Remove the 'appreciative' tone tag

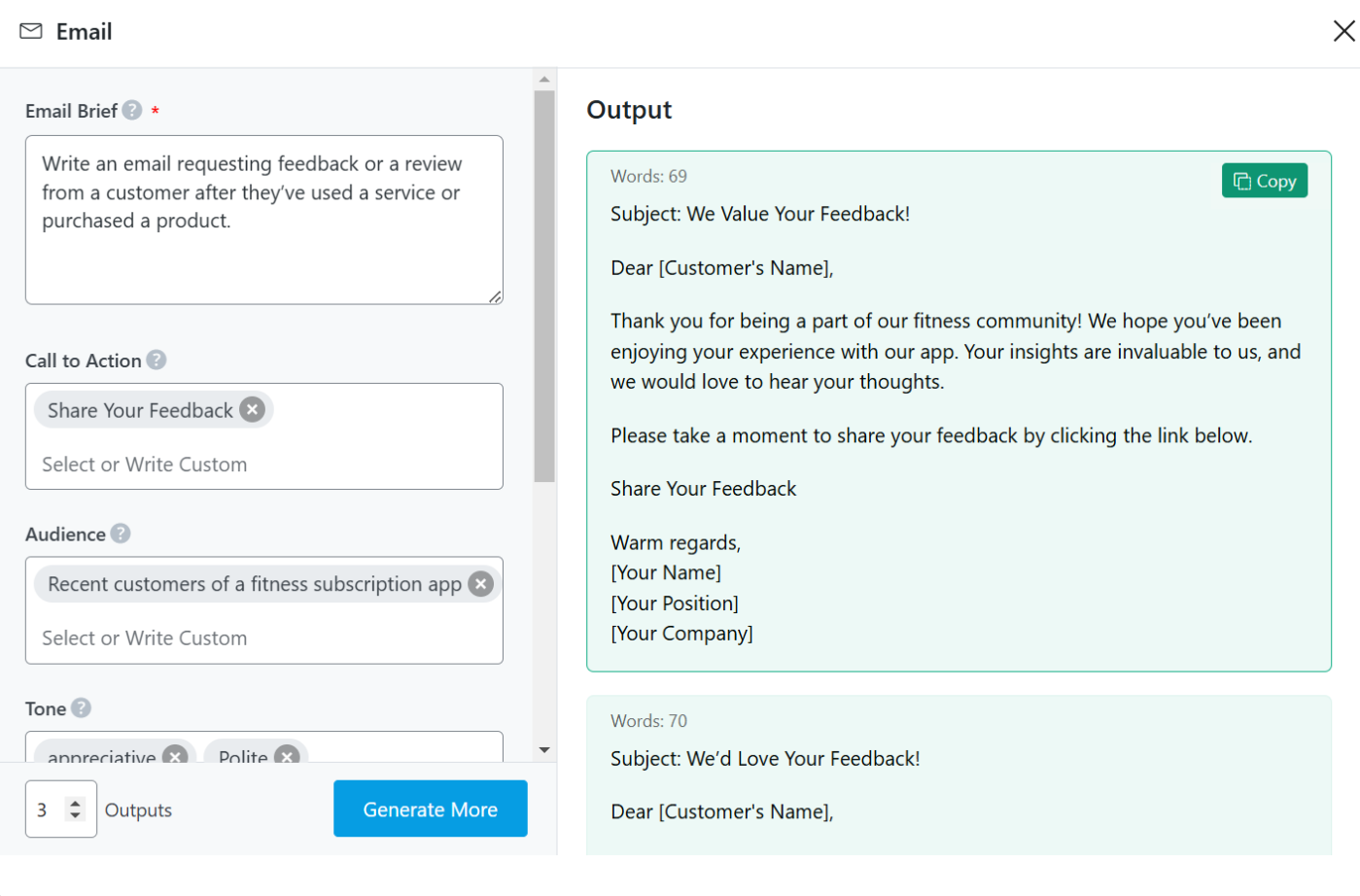pyautogui.click(x=175, y=756)
